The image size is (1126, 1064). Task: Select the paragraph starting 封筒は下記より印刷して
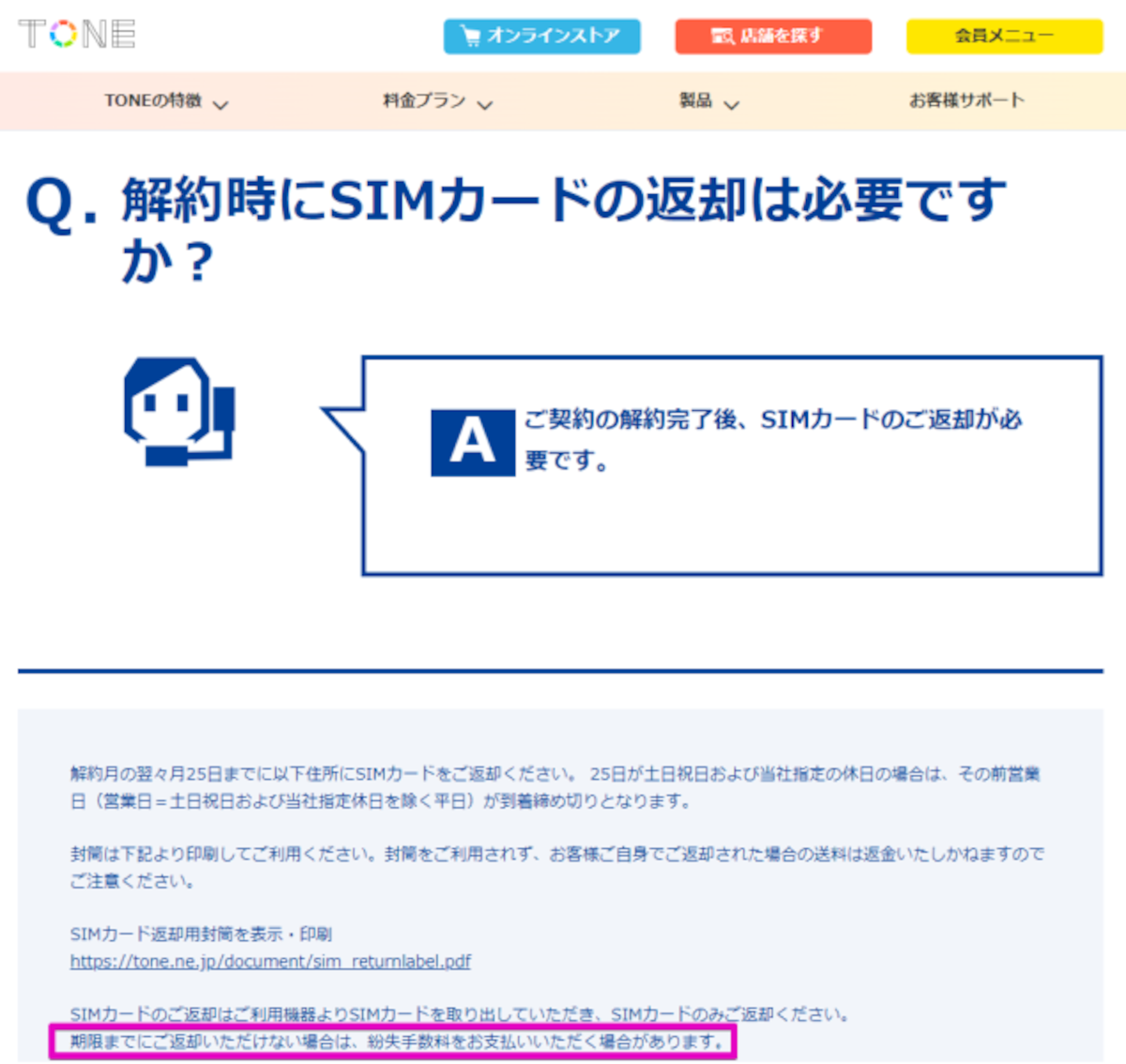557,867
